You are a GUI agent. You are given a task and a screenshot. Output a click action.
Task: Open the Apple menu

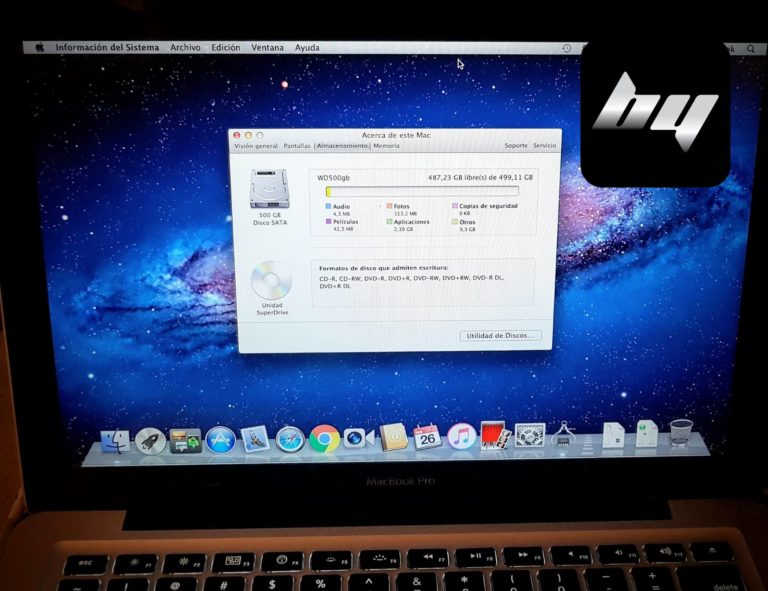pos(40,47)
